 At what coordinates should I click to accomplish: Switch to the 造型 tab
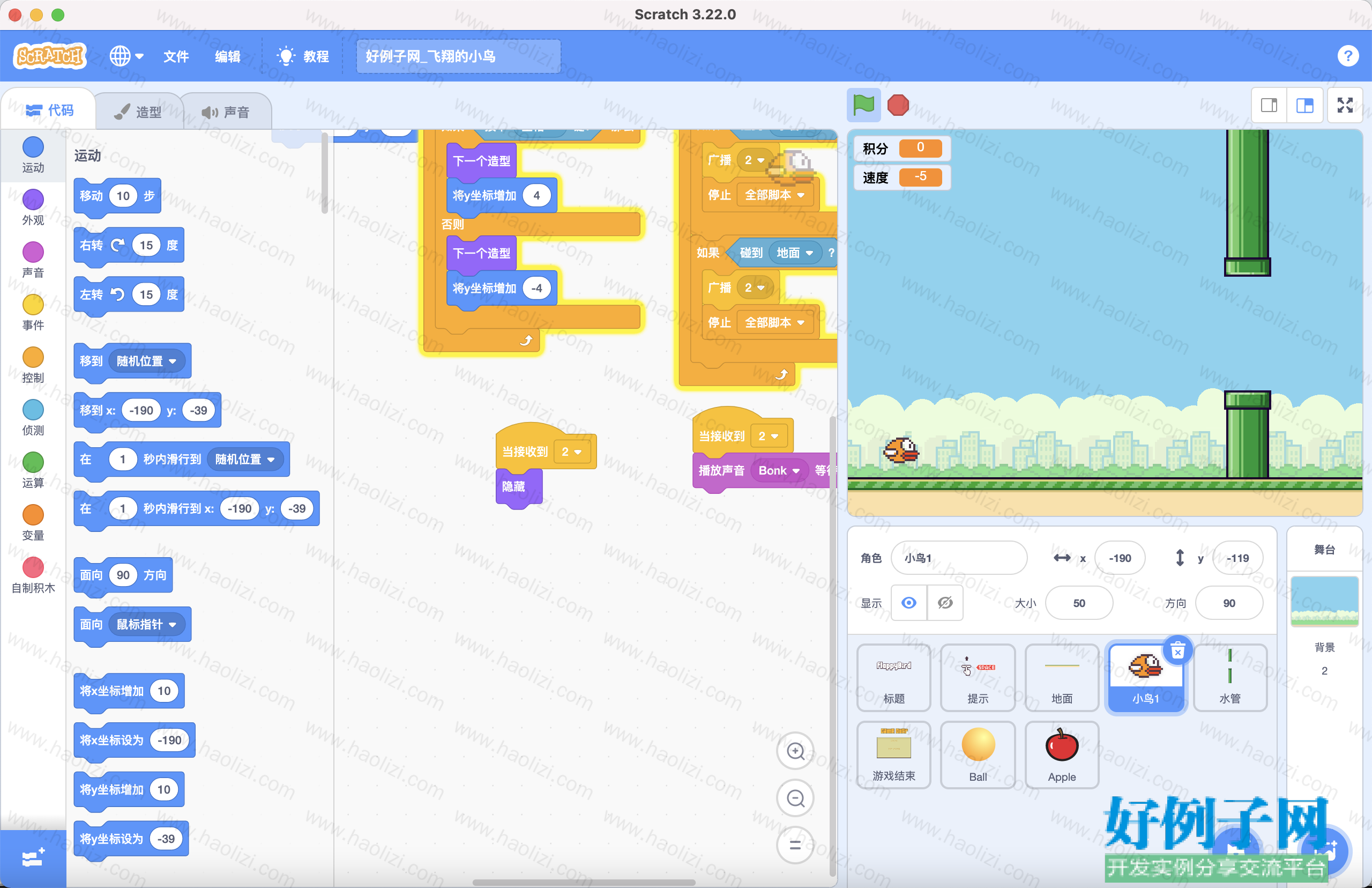pyautogui.click(x=138, y=112)
